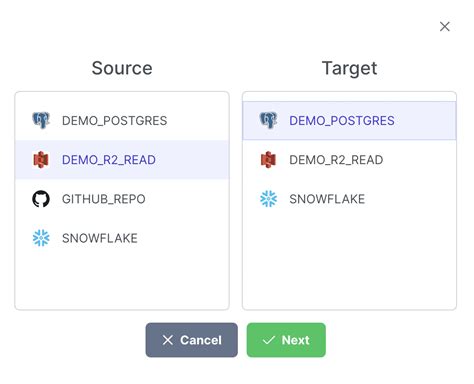Click the Cancel button
The image size is (474, 384).
click(192, 340)
